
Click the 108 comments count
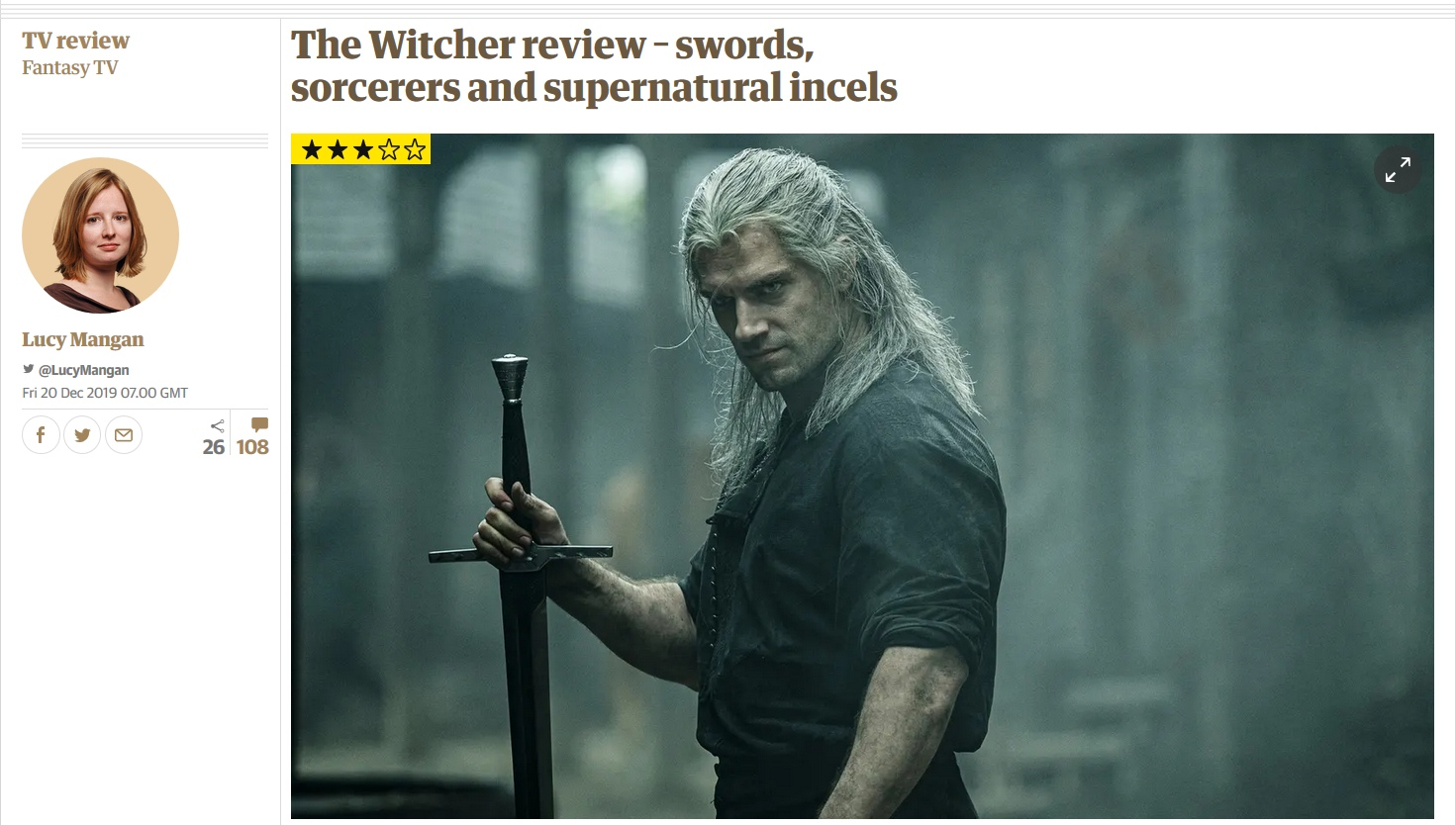pos(252,447)
